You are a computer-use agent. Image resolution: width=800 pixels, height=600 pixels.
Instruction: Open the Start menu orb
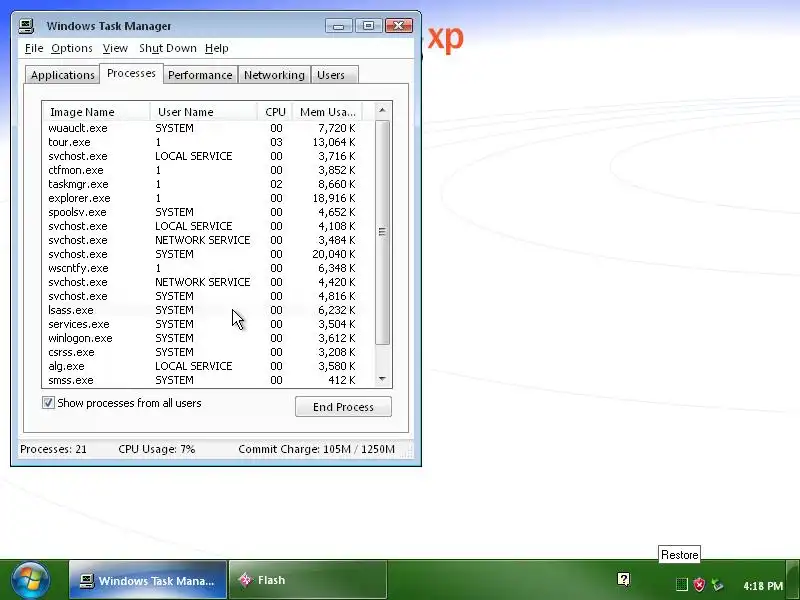click(30, 580)
